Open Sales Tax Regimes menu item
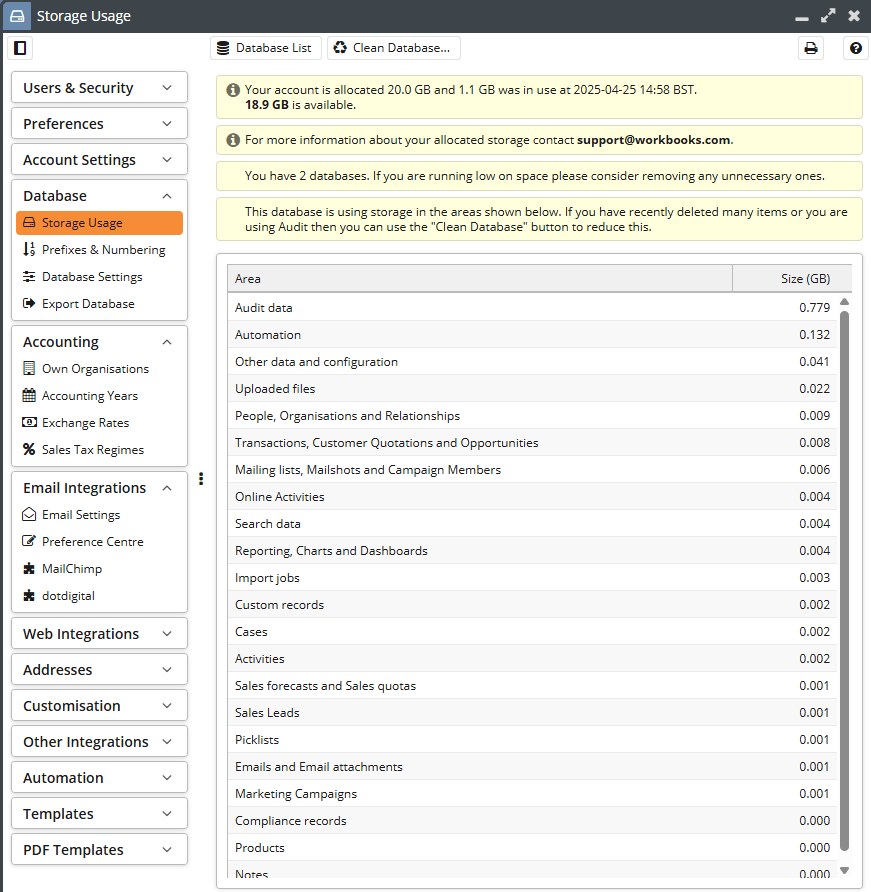Image resolution: width=871 pixels, height=892 pixels. (x=100, y=449)
